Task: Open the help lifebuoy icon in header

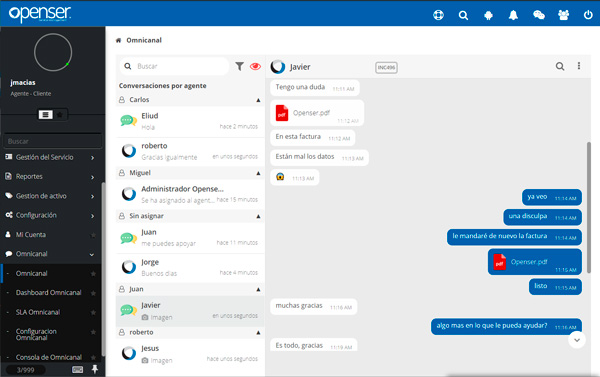Action: coord(438,15)
